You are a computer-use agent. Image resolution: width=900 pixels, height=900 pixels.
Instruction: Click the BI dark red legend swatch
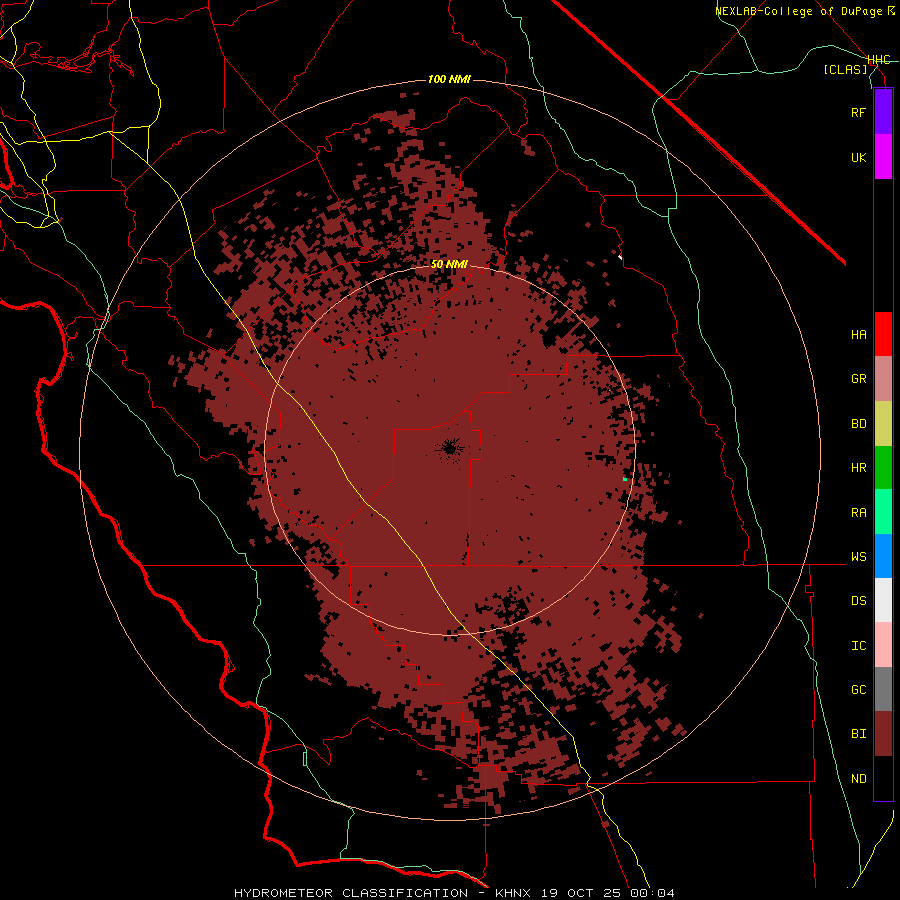883,734
